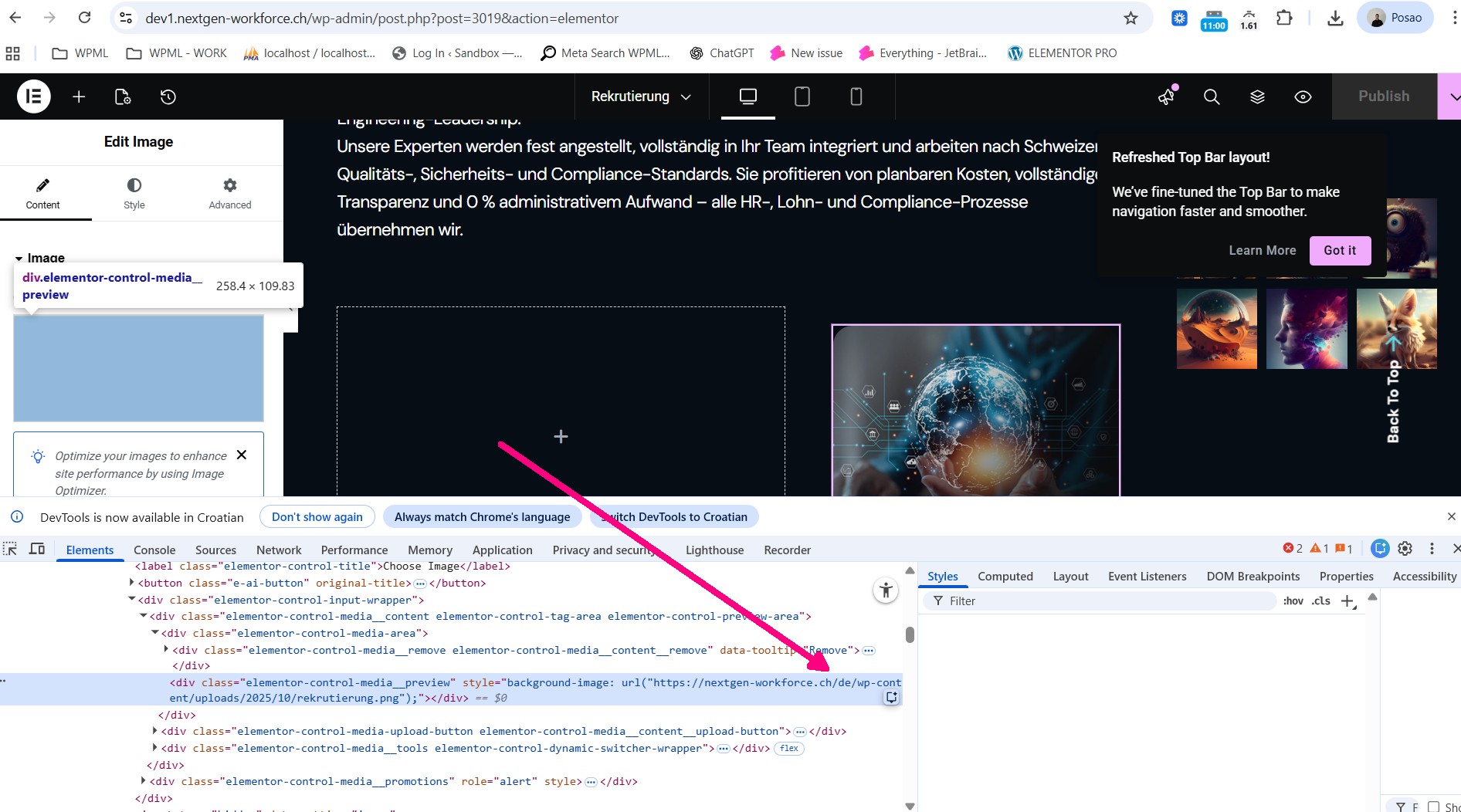Open the History clock icon
1461x812 pixels.
(x=168, y=96)
